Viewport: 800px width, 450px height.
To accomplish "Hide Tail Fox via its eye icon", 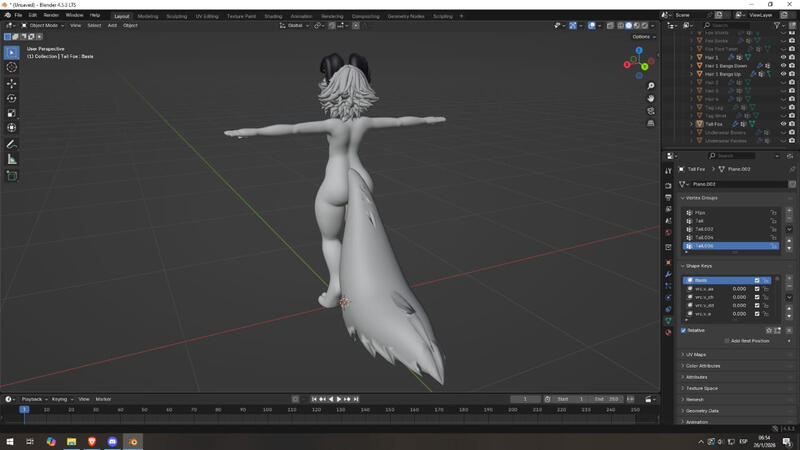I will click(x=784, y=124).
